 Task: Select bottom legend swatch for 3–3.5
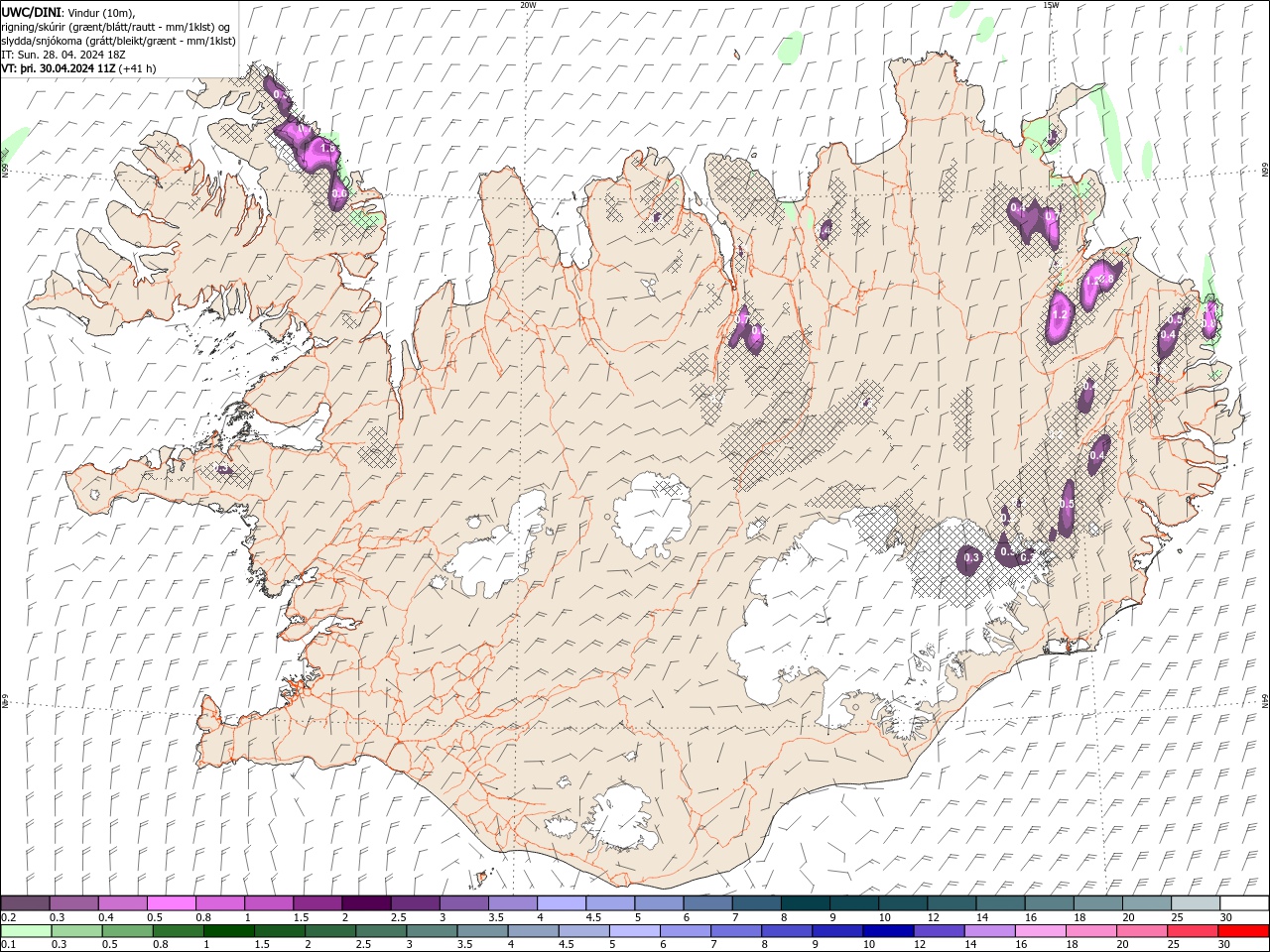(x=432, y=931)
